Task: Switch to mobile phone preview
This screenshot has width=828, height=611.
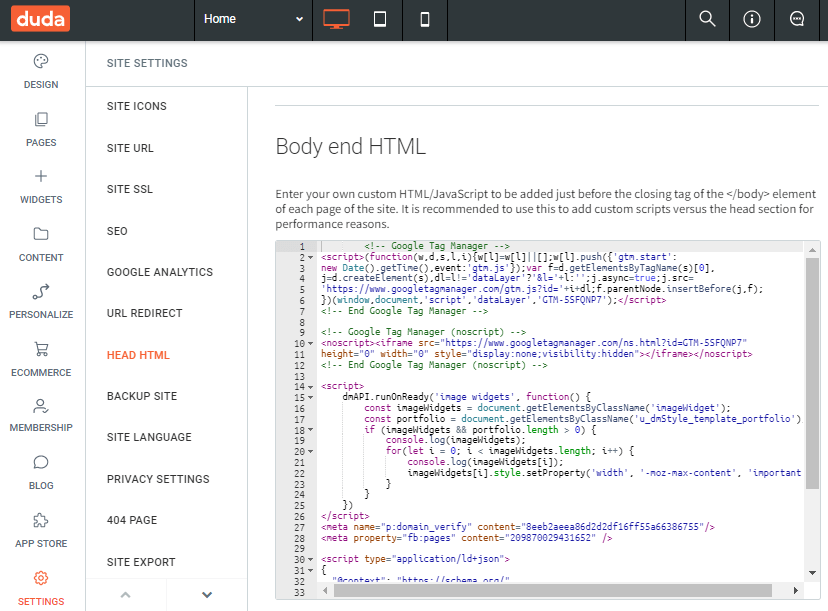Action: click(x=422, y=18)
